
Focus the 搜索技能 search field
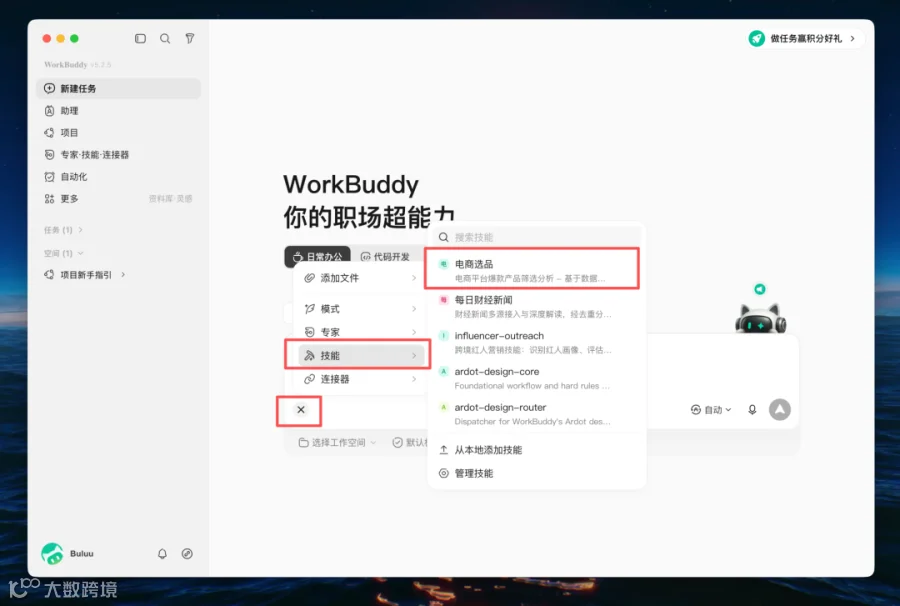tap(537, 237)
